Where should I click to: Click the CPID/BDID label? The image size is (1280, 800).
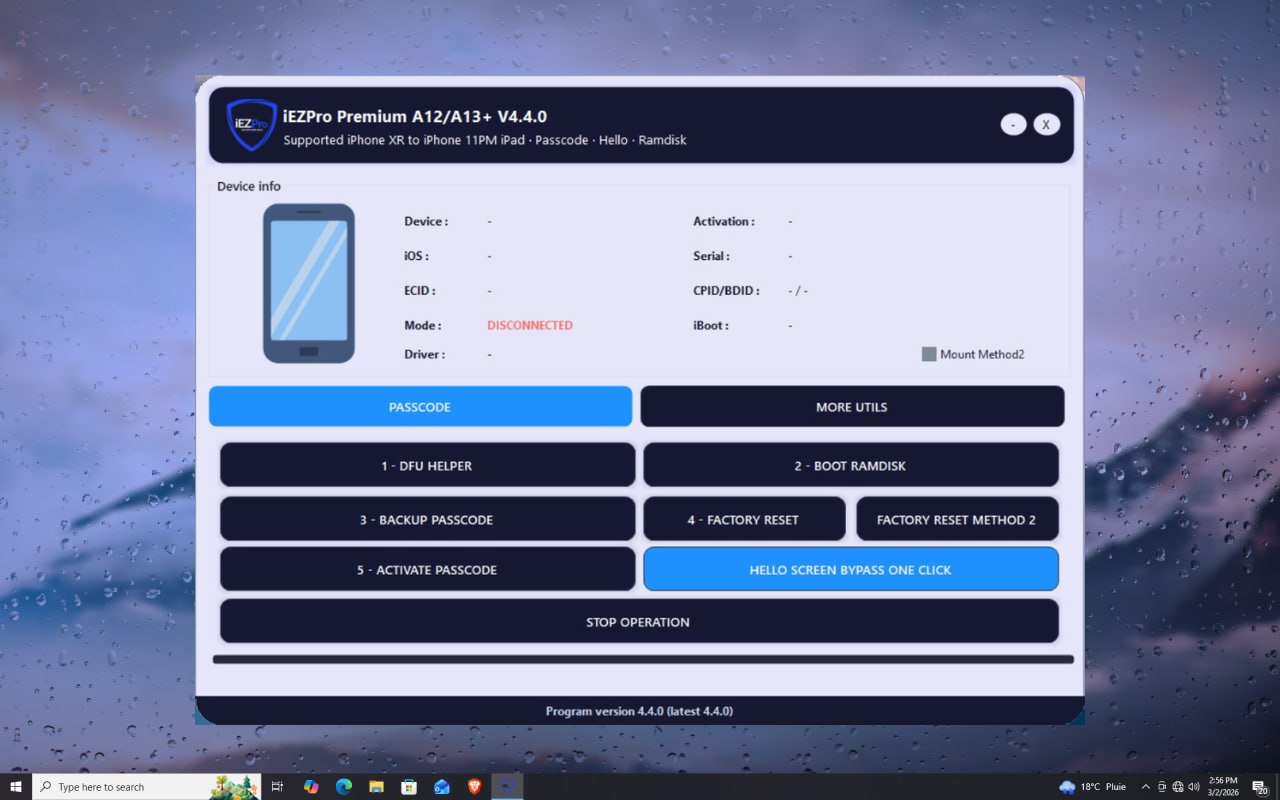coord(726,290)
